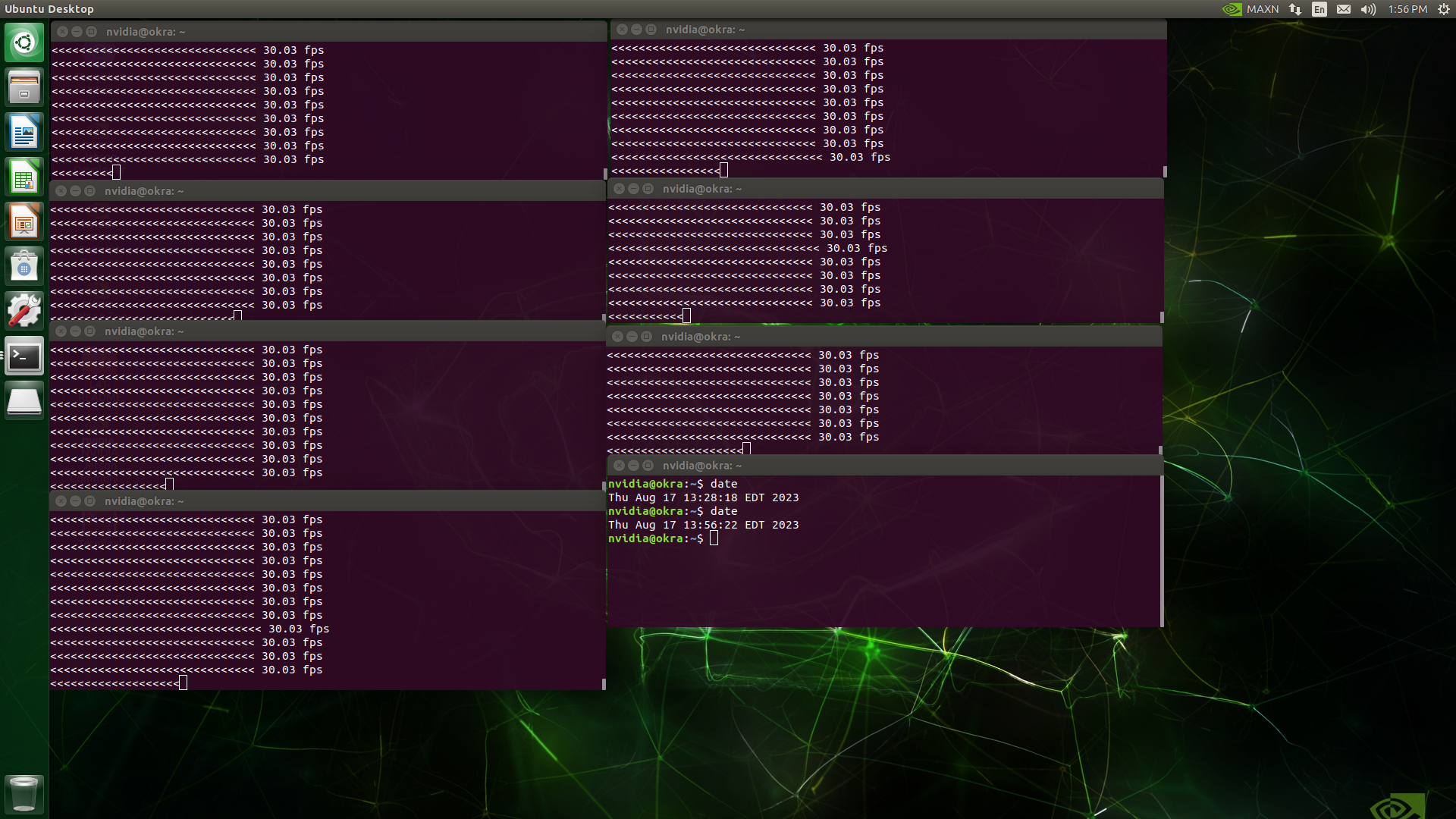Launch the Terminal from the launcher
This screenshot has height=819, width=1456.
[x=24, y=356]
